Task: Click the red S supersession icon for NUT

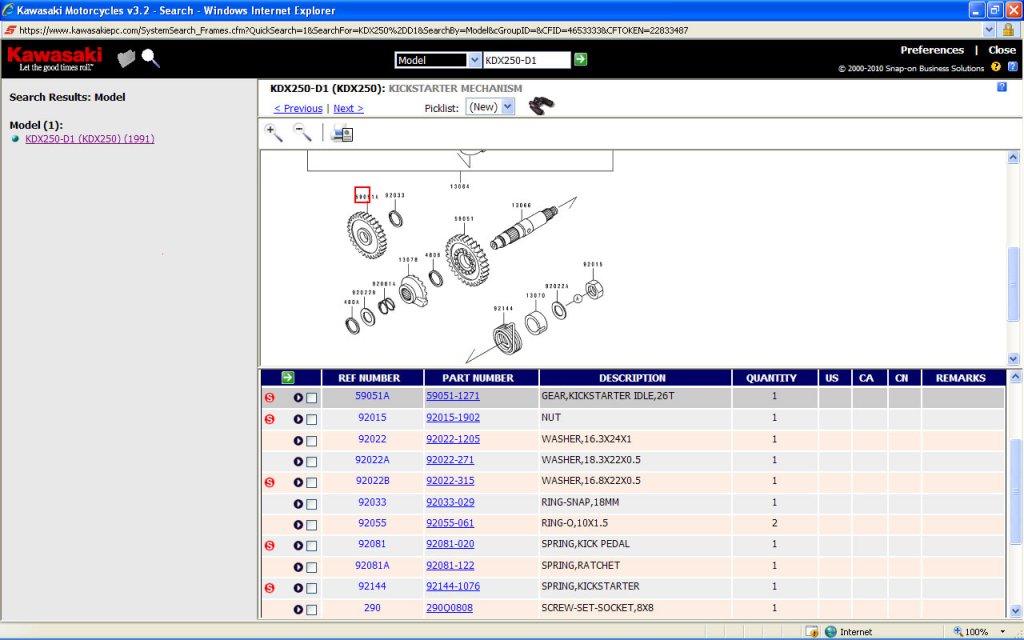Action: 269,419
